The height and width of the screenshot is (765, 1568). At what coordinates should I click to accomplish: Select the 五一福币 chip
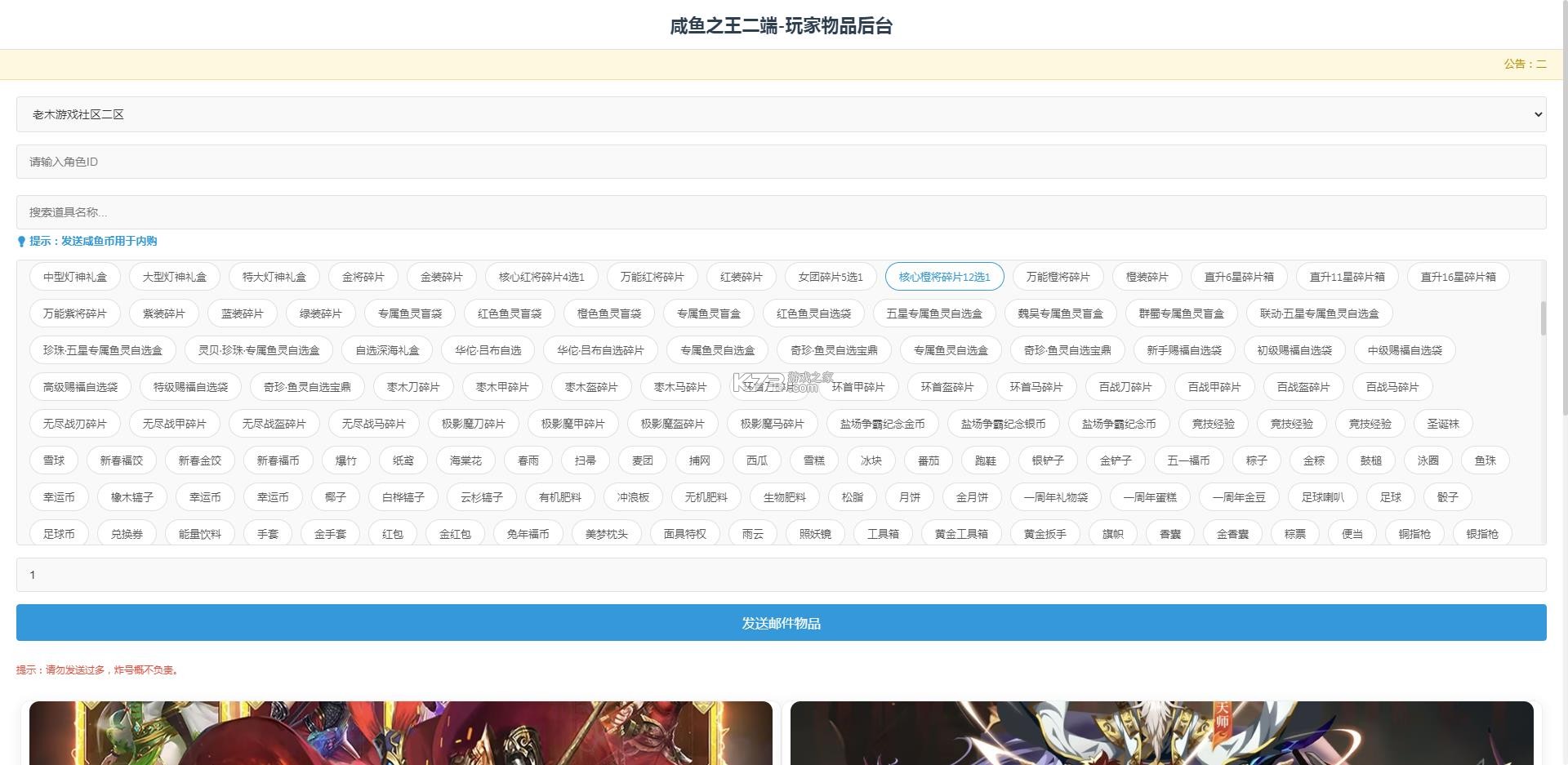click(1188, 460)
